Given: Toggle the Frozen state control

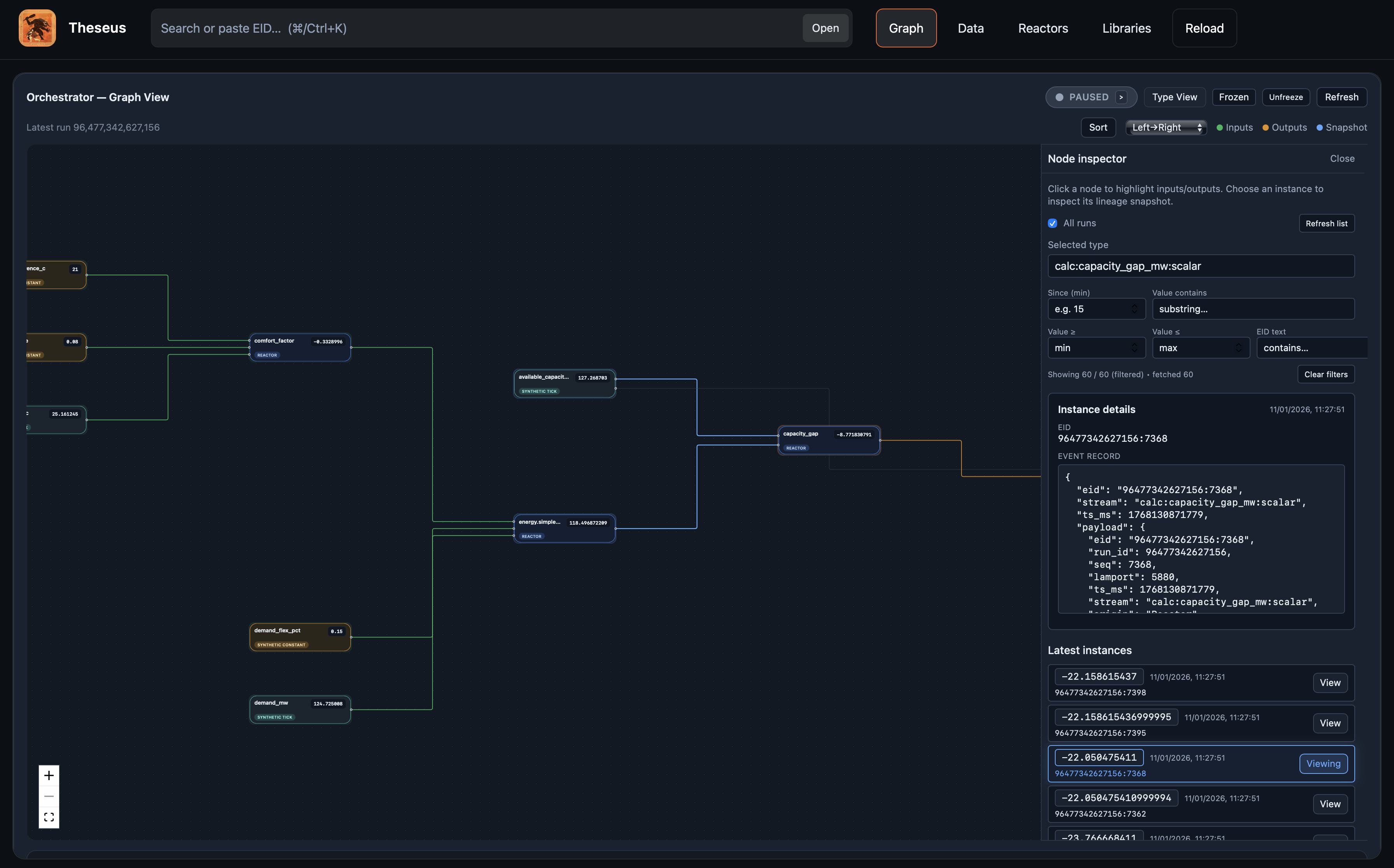Looking at the screenshot, I should (x=1233, y=97).
